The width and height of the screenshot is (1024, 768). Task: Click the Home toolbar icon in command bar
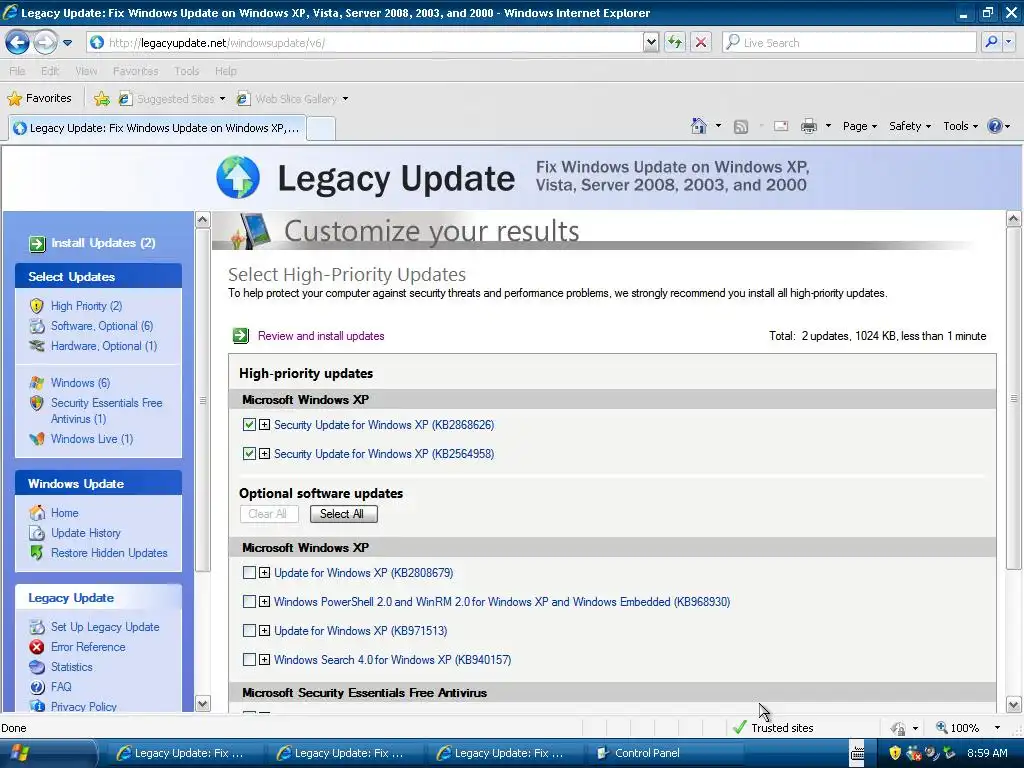tap(699, 126)
